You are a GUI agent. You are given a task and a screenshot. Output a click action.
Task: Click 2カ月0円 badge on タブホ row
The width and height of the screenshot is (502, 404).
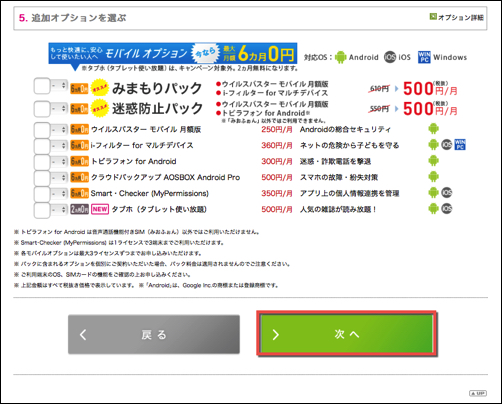[x=79, y=209]
